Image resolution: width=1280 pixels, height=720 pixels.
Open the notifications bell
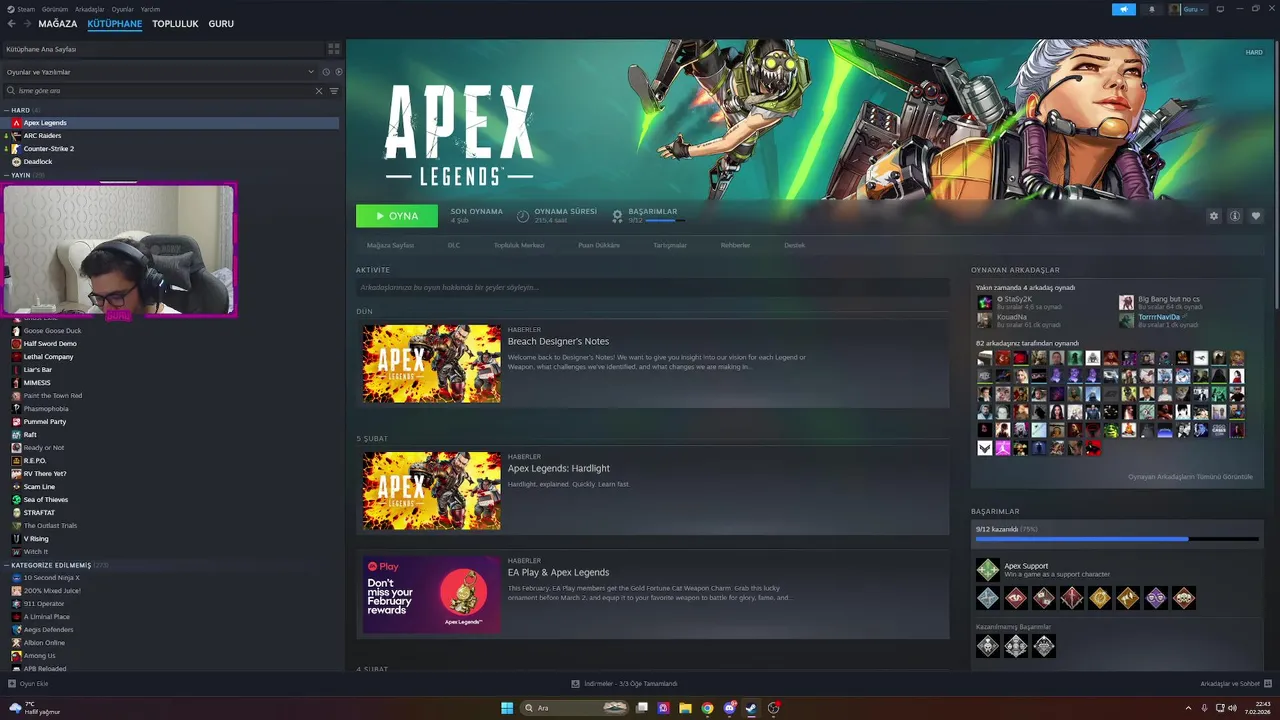pos(1151,9)
